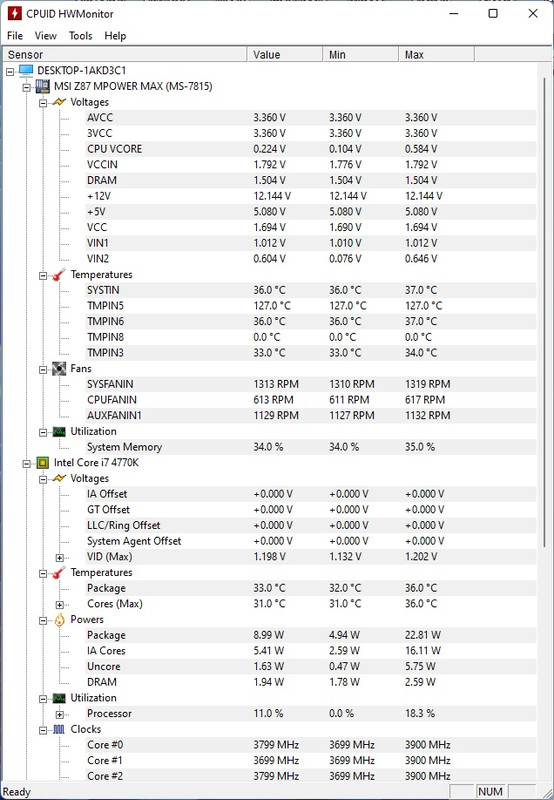This screenshot has width=554, height=800.
Task: Click the MSI Z87 MPOWER motherboard icon
Action: (x=42, y=86)
